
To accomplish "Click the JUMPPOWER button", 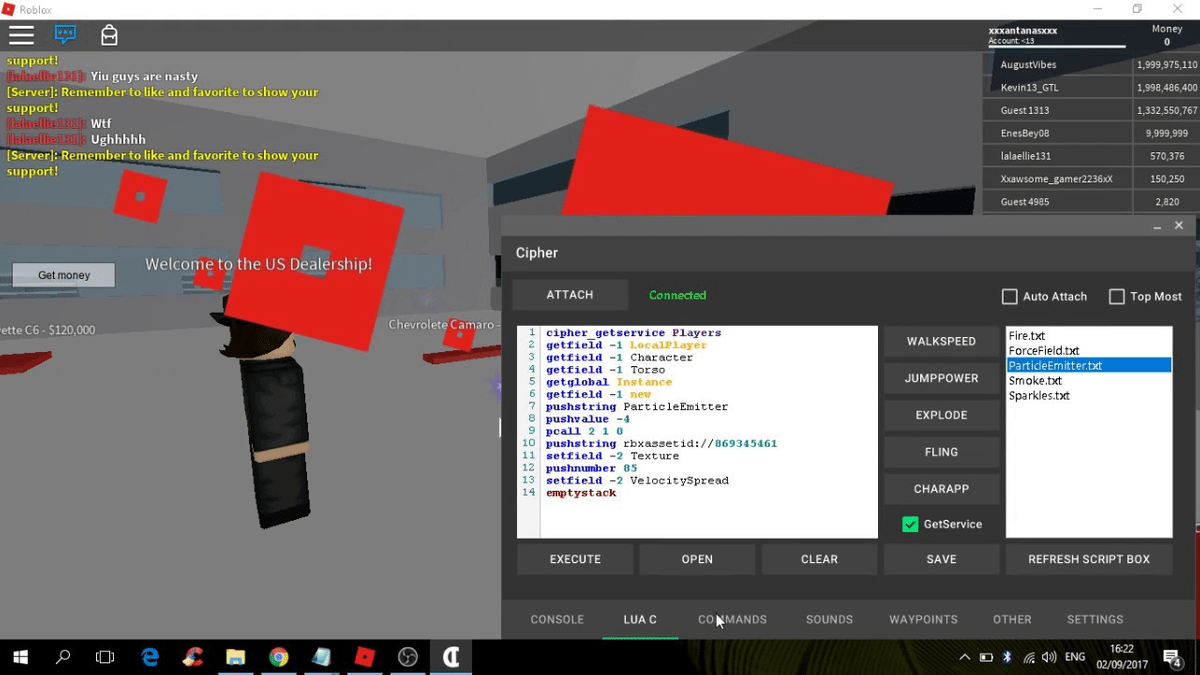I will click(941, 378).
